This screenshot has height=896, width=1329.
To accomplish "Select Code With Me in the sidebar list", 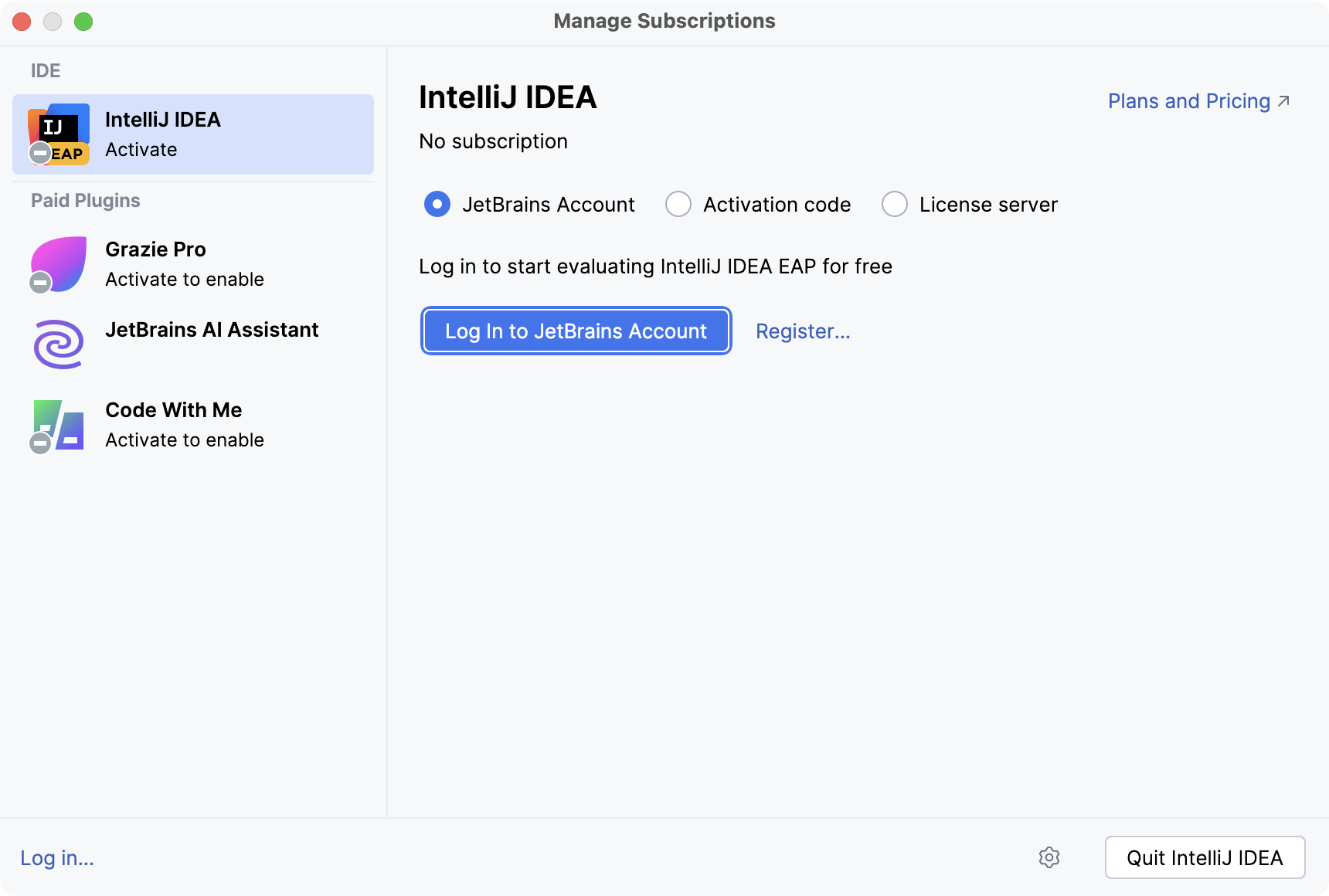I will [x=185, y=423].
